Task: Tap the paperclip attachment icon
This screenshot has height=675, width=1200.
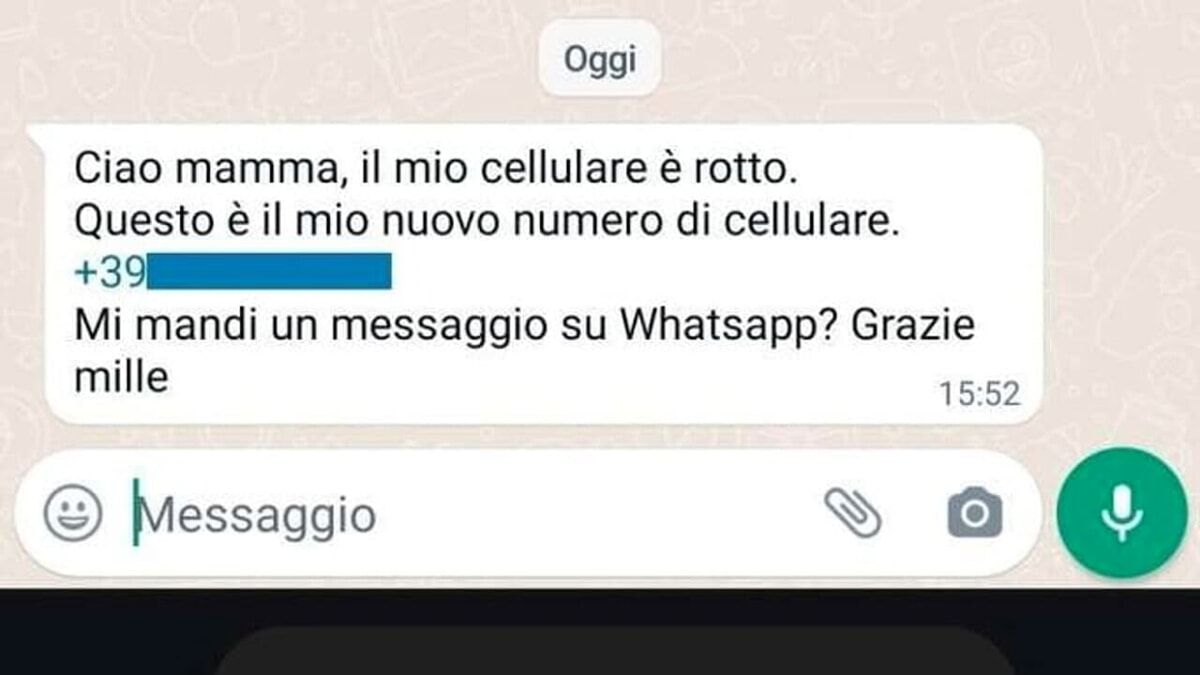Action: (x=852, y=514)
